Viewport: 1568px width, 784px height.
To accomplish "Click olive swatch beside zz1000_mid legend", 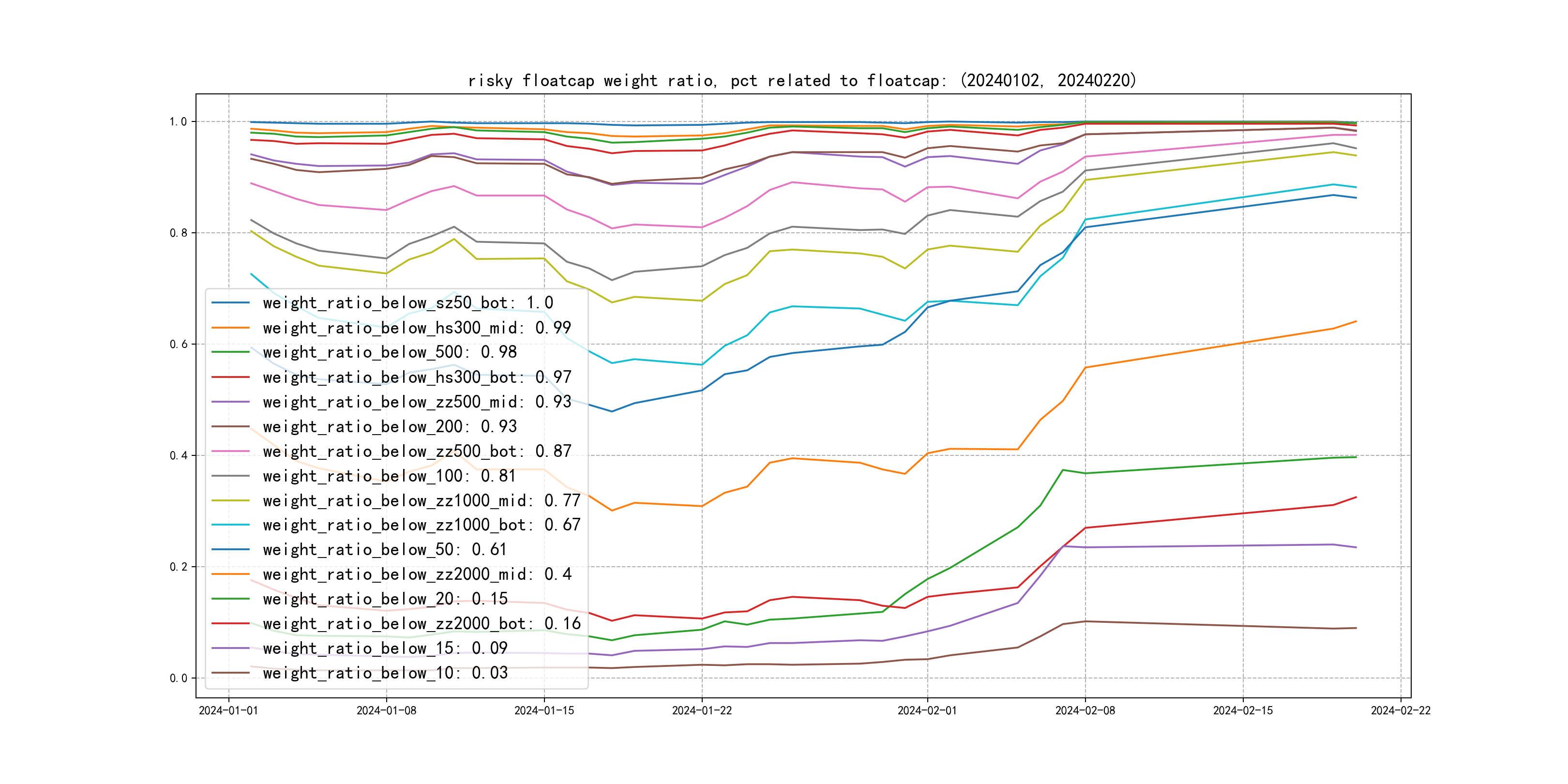I will click(x=230, y=500).
